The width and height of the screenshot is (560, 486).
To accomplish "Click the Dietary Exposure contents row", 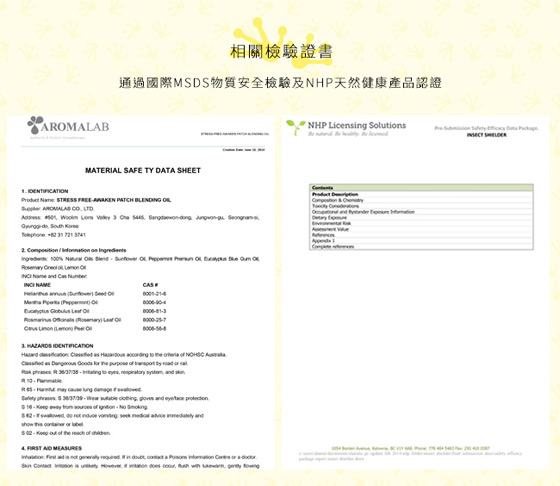I will click(x=421, y=217).
